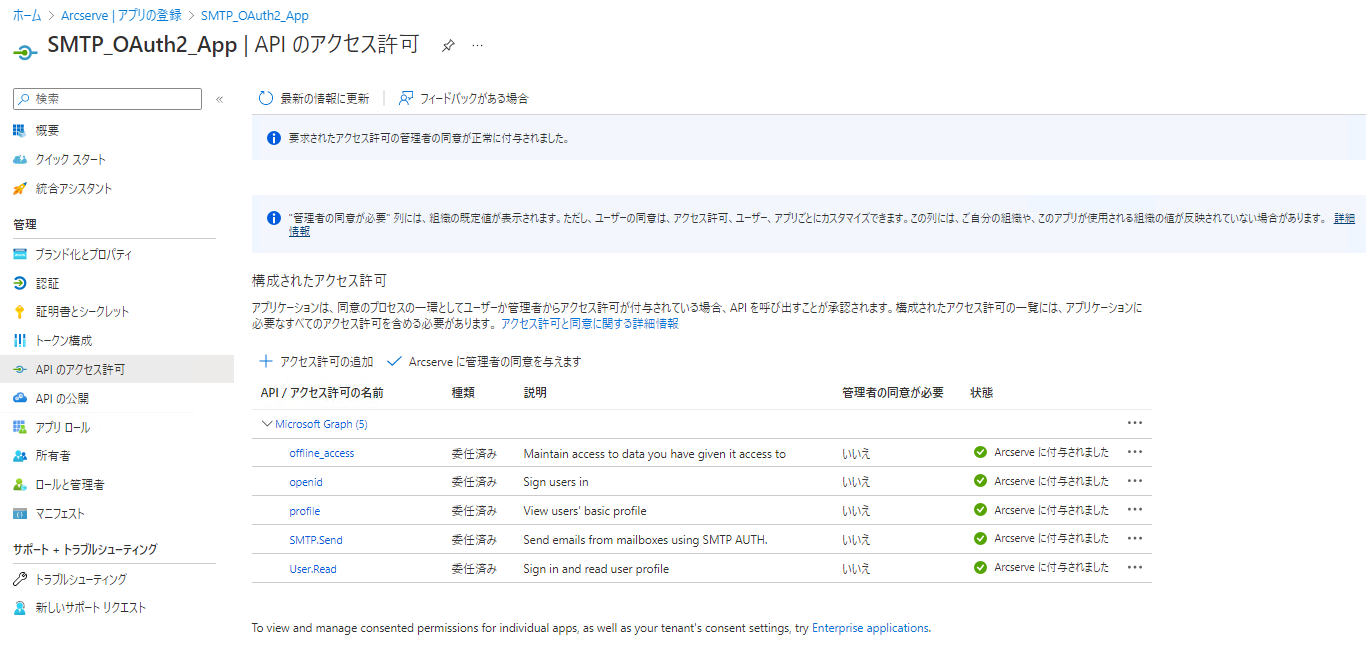Click the 証明書とシークレット key icon
The height and width of the screenshot is (647, 1366).
tap(20, 311)
